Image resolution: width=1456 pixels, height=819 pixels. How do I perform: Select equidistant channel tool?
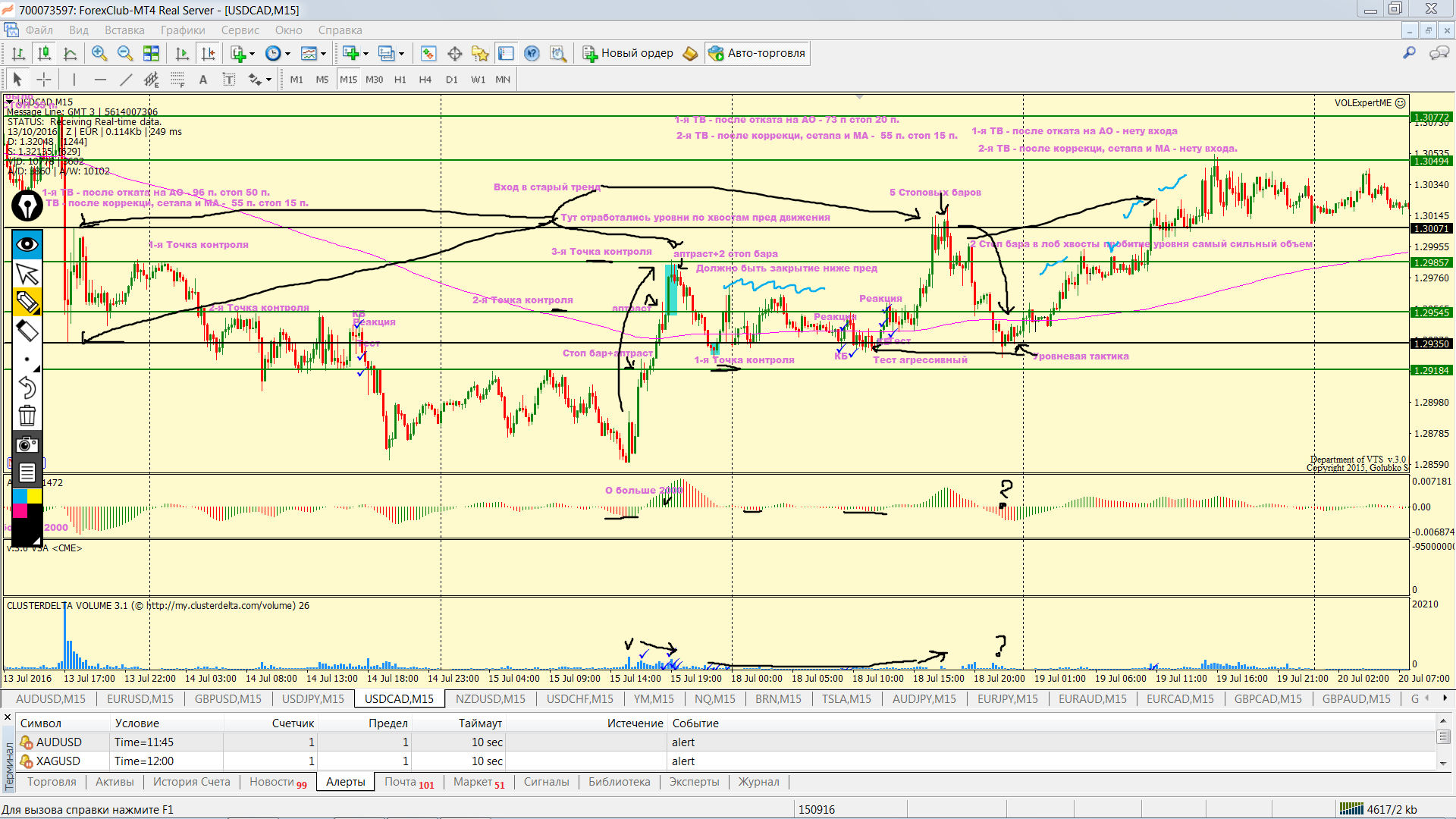(x=152, y=79)
